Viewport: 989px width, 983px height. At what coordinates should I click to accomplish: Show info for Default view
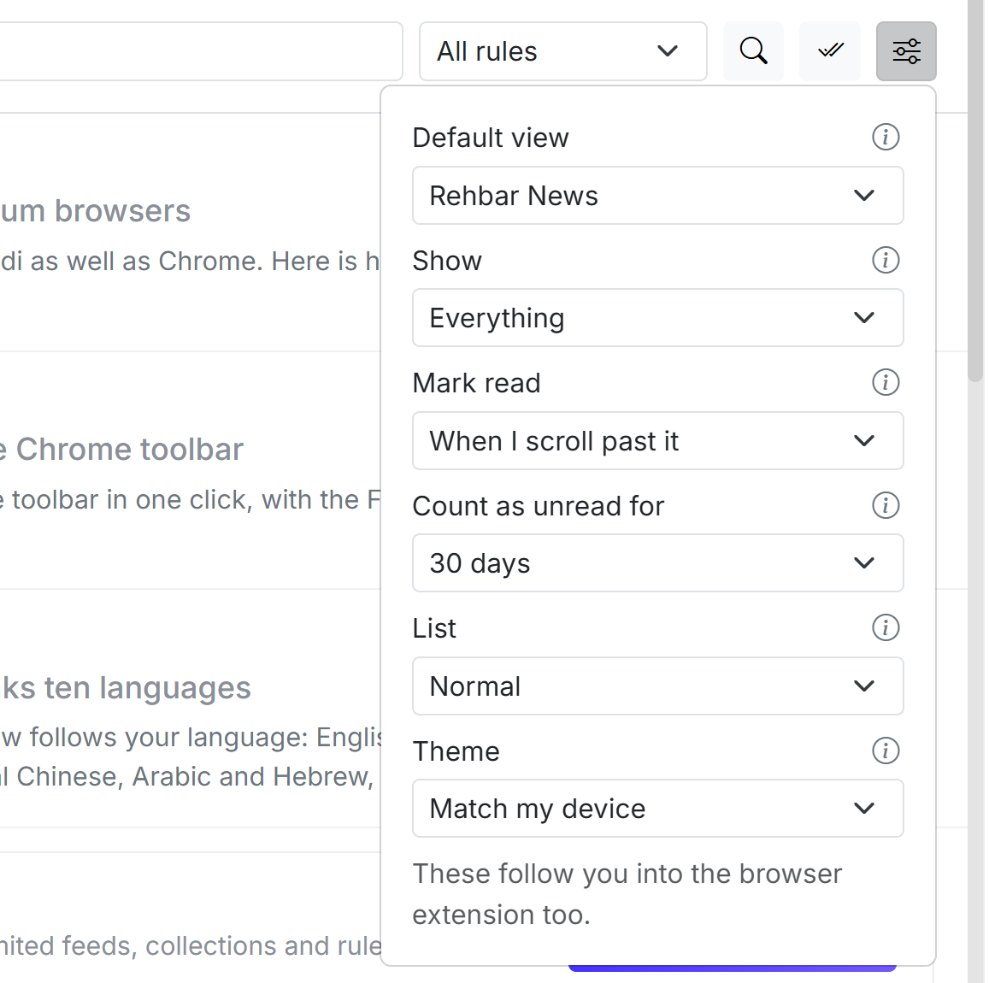886,137
